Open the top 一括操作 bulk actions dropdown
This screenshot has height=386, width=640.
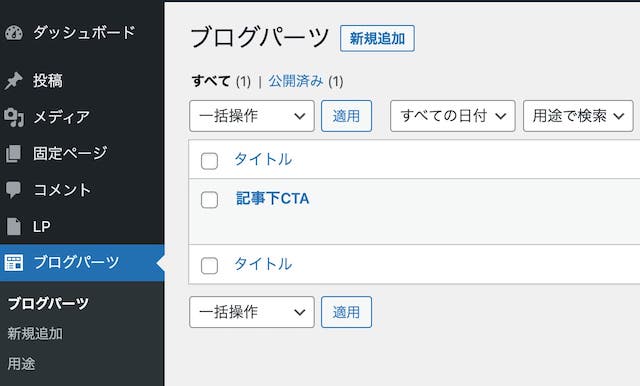252,116
